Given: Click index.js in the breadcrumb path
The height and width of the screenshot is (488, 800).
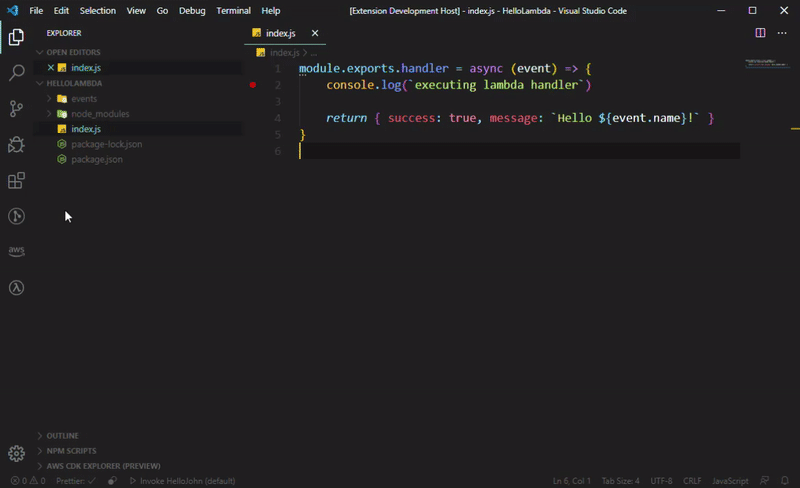Looking at the screenshot, I should click(x=284, y=53).
